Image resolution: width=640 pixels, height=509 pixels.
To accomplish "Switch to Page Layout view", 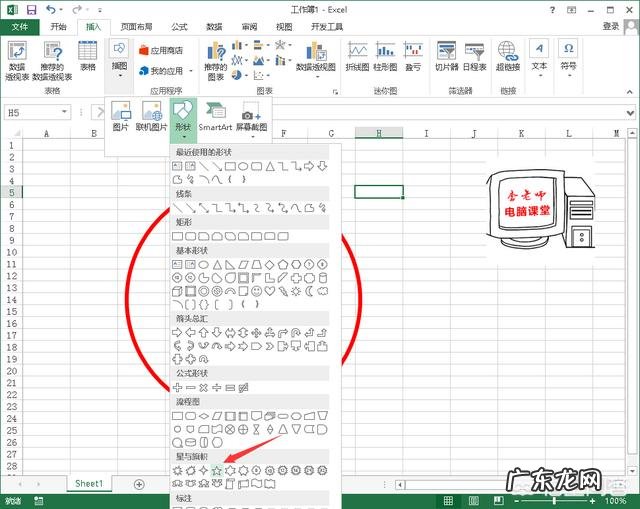I will pos(474,500).
